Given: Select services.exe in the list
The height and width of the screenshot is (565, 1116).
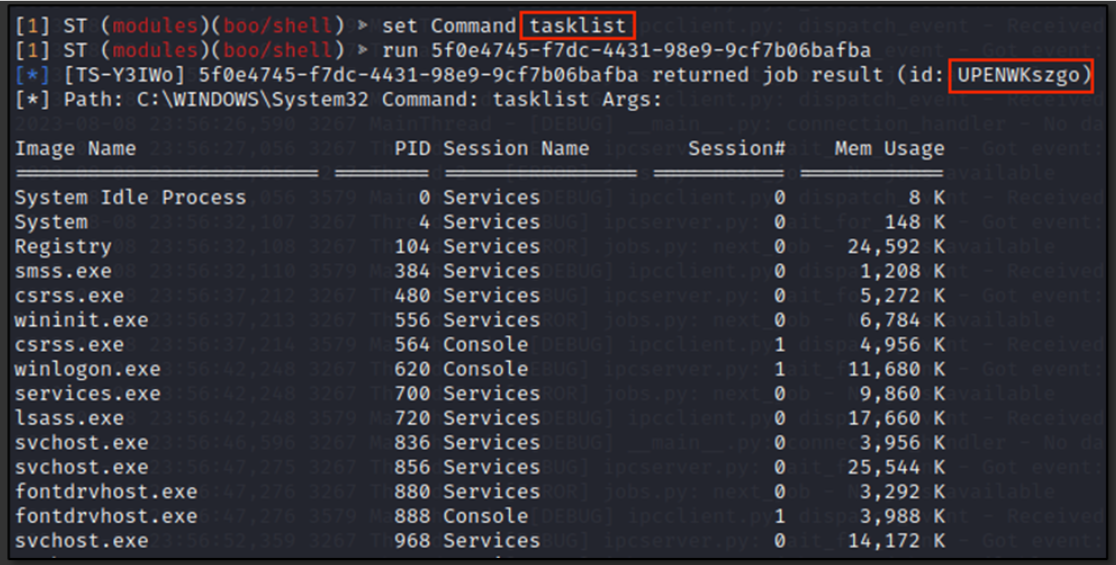Looking at the screenshot, I should tap(87, 394).
